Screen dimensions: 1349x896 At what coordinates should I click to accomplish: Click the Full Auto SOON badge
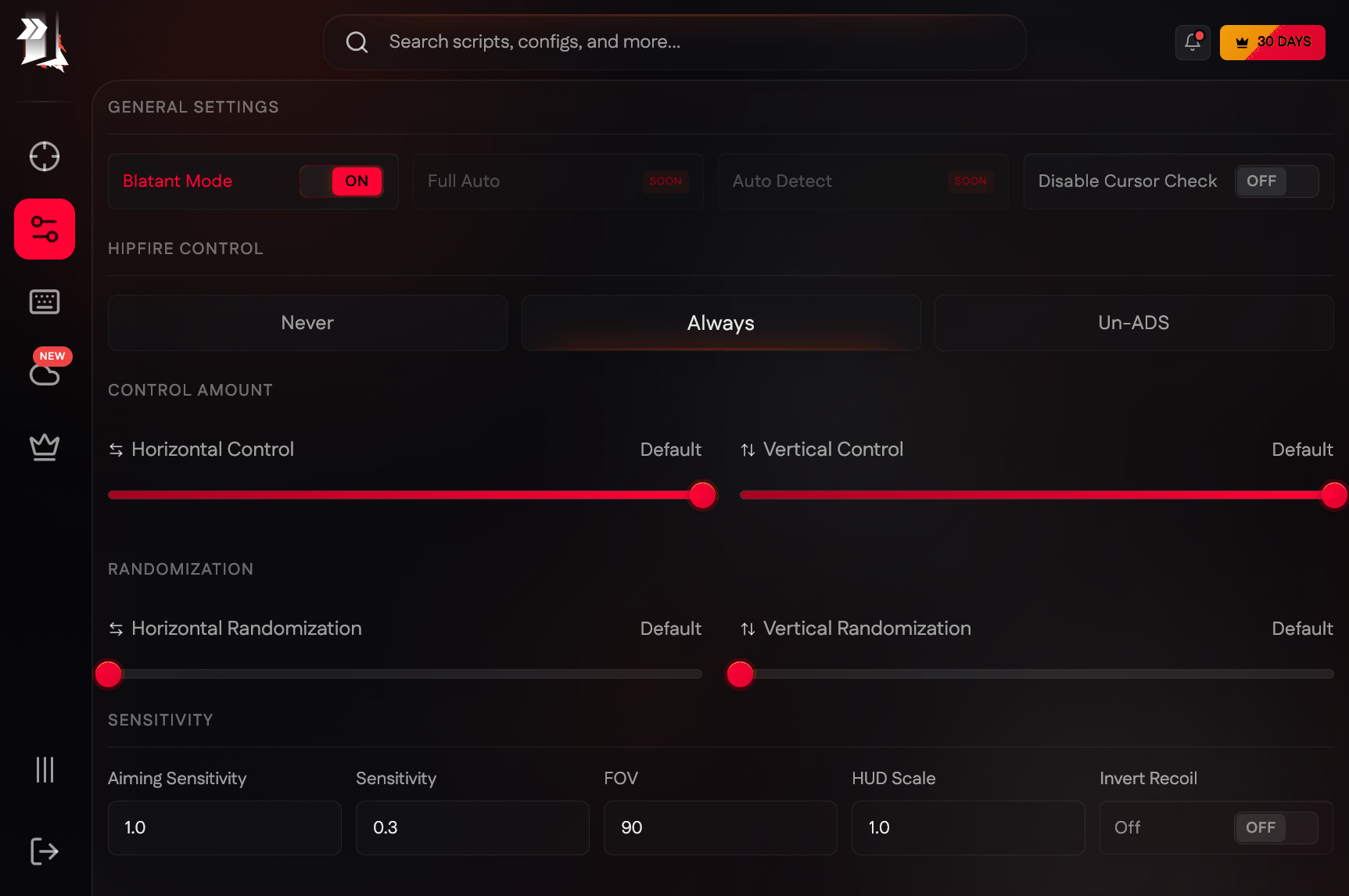pos(666,181)
